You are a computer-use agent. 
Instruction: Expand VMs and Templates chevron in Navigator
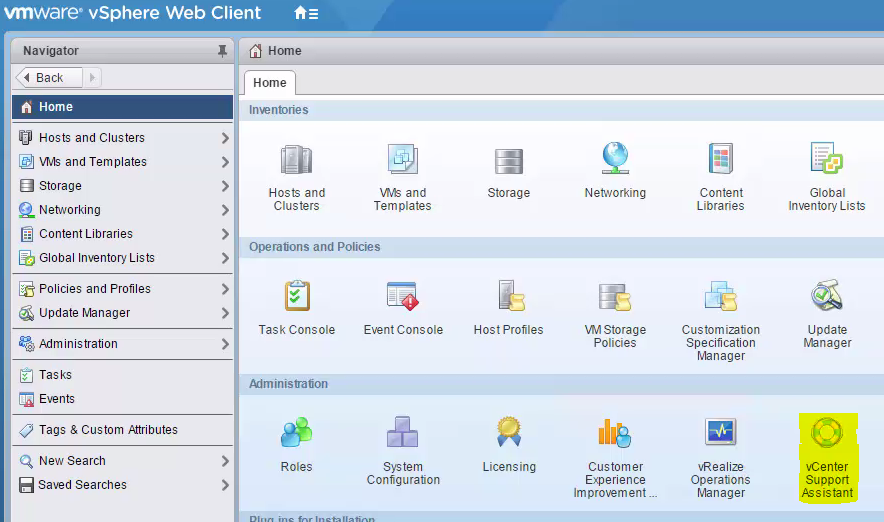tap(225, 162)
